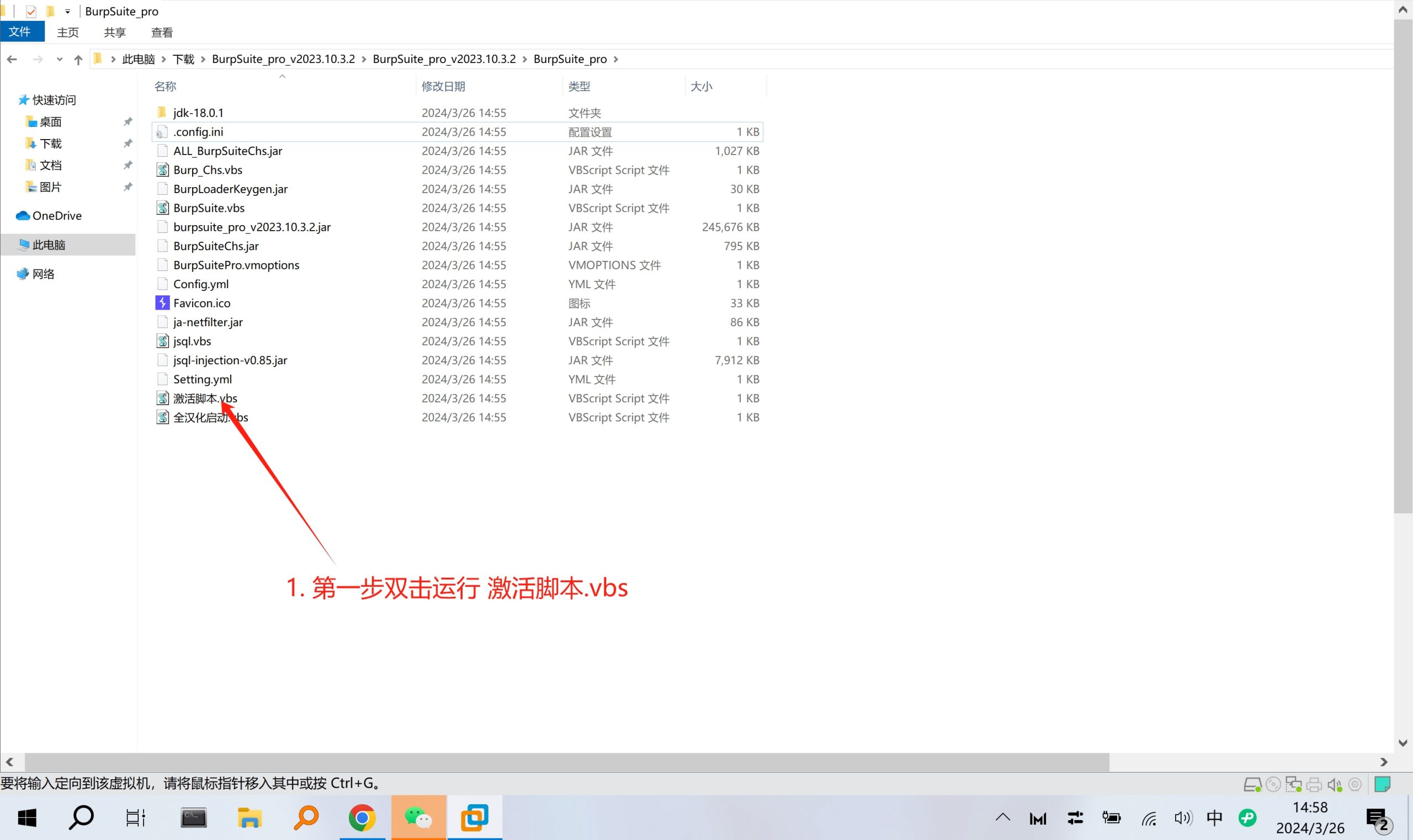This screenshot has width=1413, height=840.
Task: Select the jsql.vbs script icon
Action: [x=162, y=341]
